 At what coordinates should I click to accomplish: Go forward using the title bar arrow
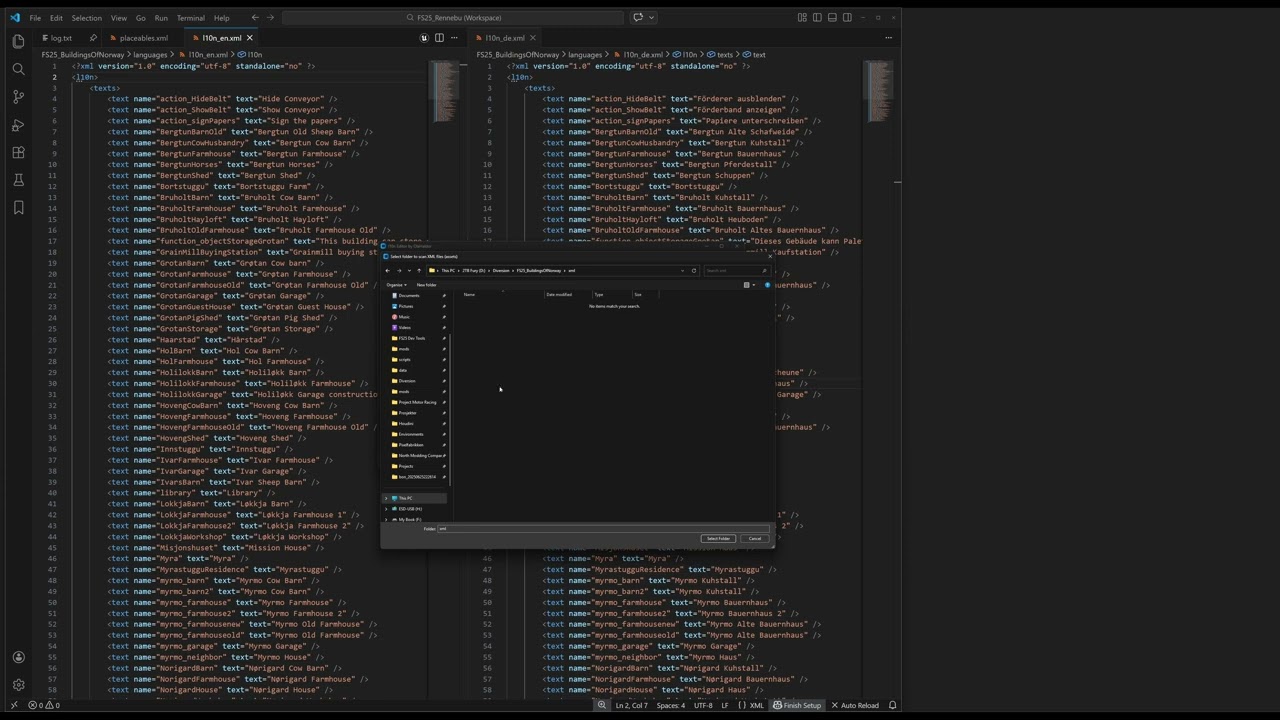pyautogui.click(x=271, y=17)
